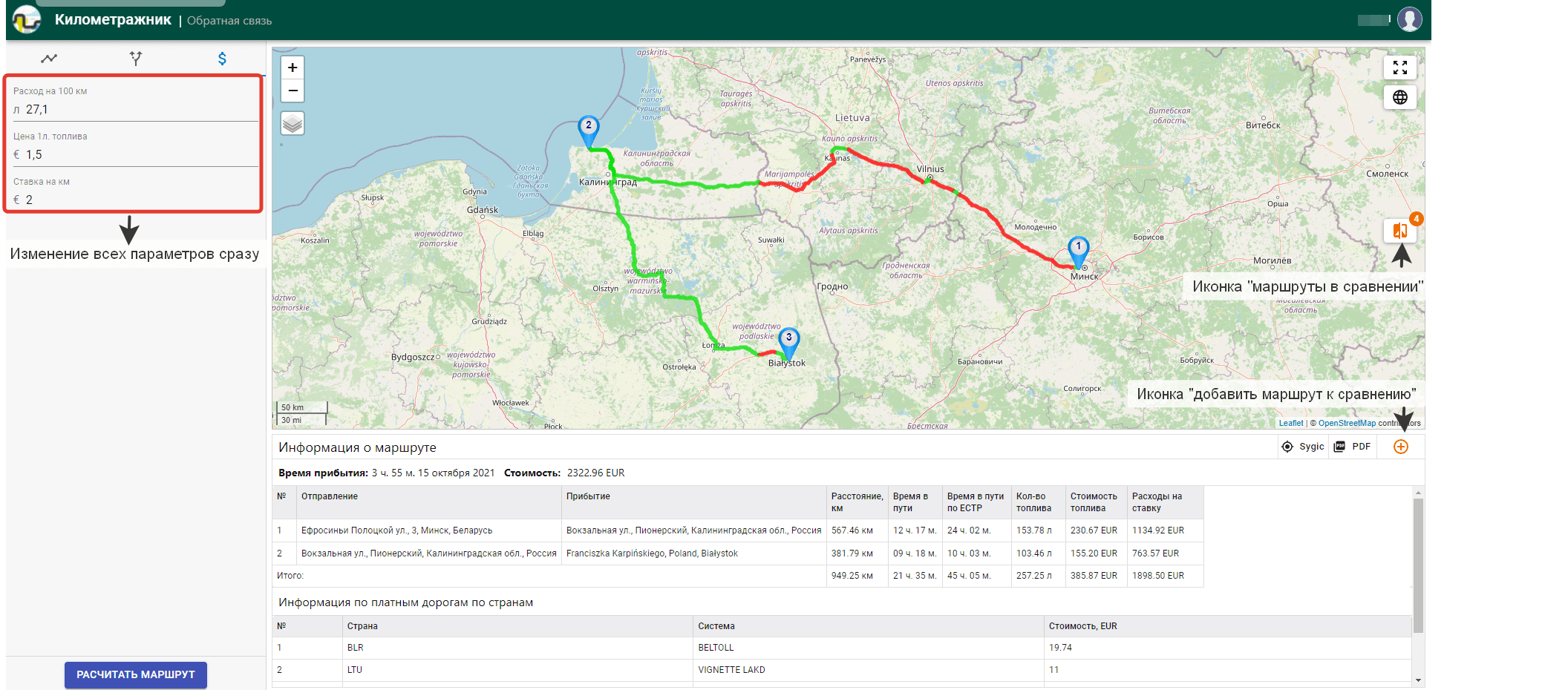Switch to the route options fork tab
This screenshot has width=1568, height=690.
pyautogui.click(x=135, y=59)
